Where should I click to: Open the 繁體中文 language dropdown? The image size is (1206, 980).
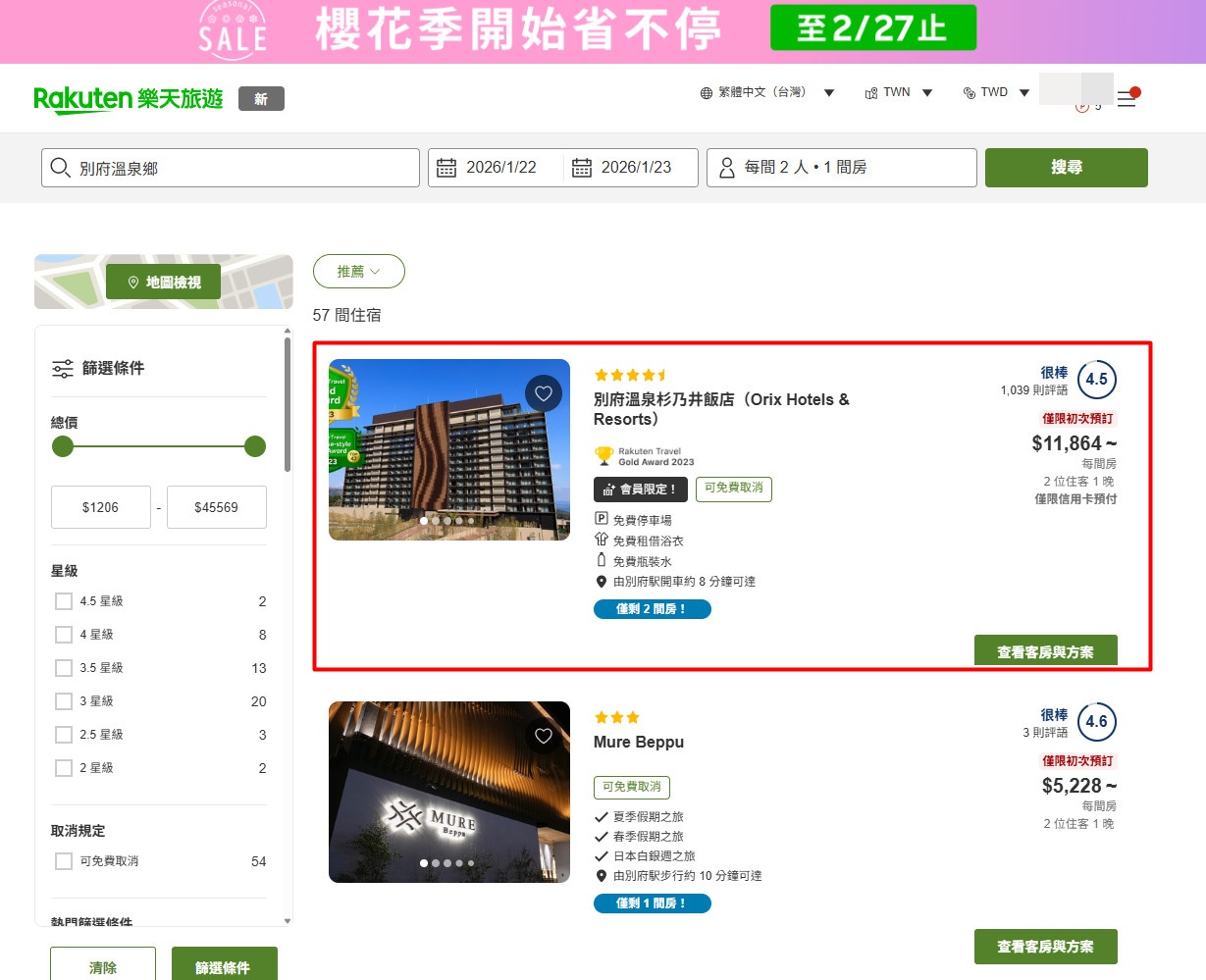[766, 92]
